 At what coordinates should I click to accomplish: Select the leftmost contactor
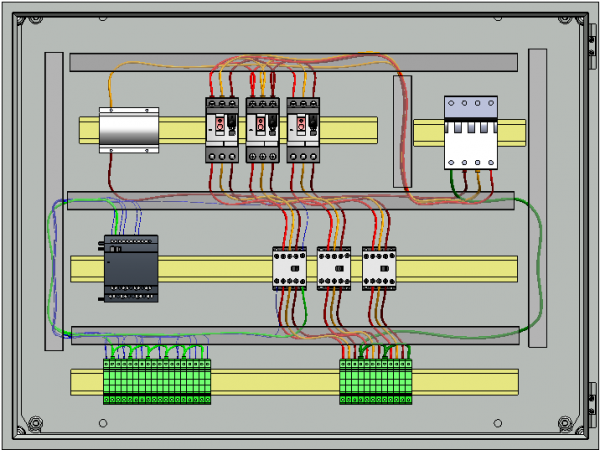click(x=291, y=268)
